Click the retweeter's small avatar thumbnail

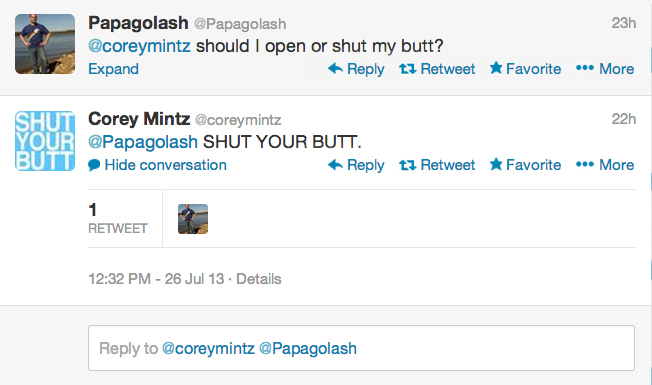[x=193, y=219]
